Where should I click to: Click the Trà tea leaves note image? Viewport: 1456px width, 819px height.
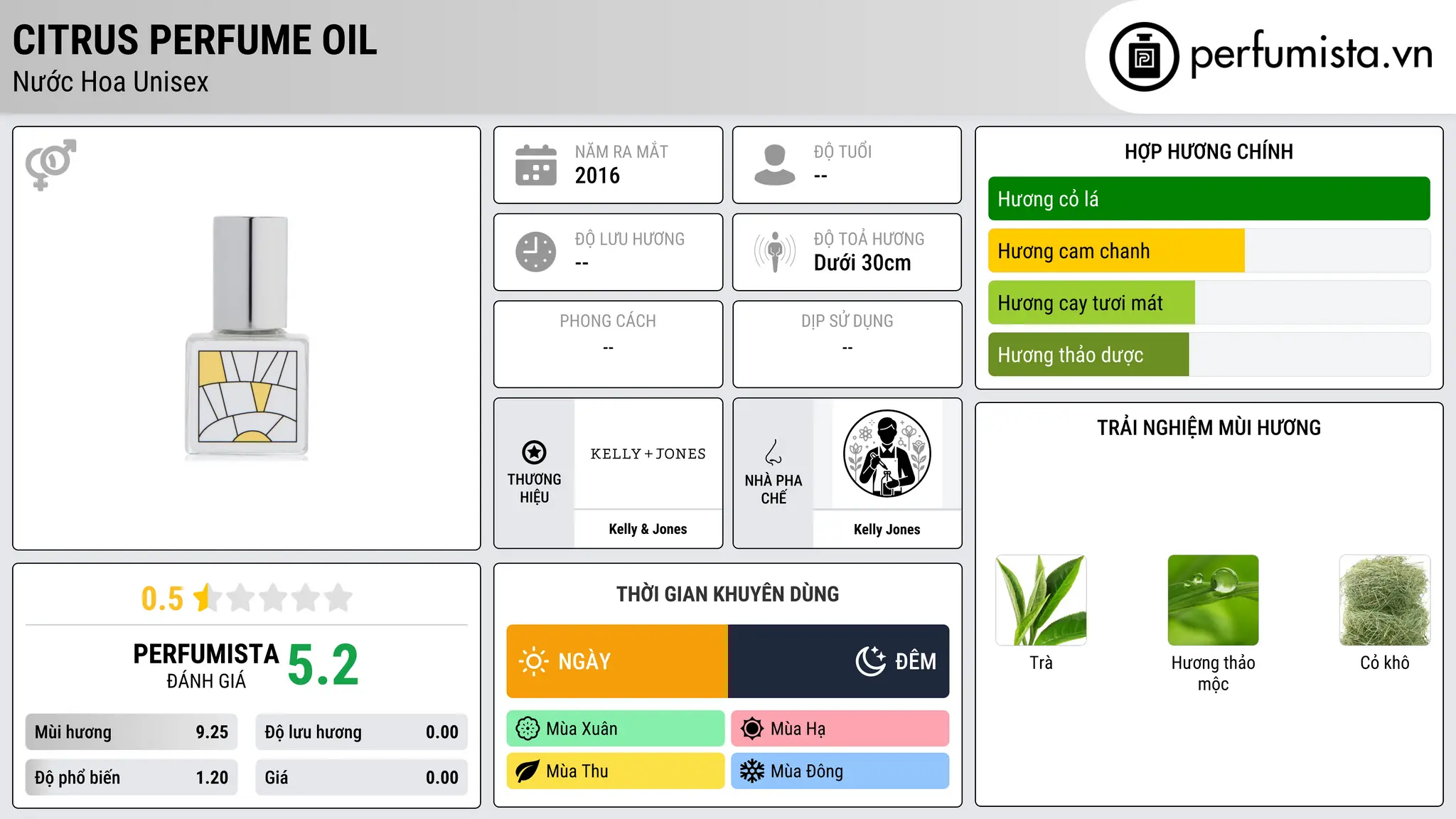(1041, 600)
